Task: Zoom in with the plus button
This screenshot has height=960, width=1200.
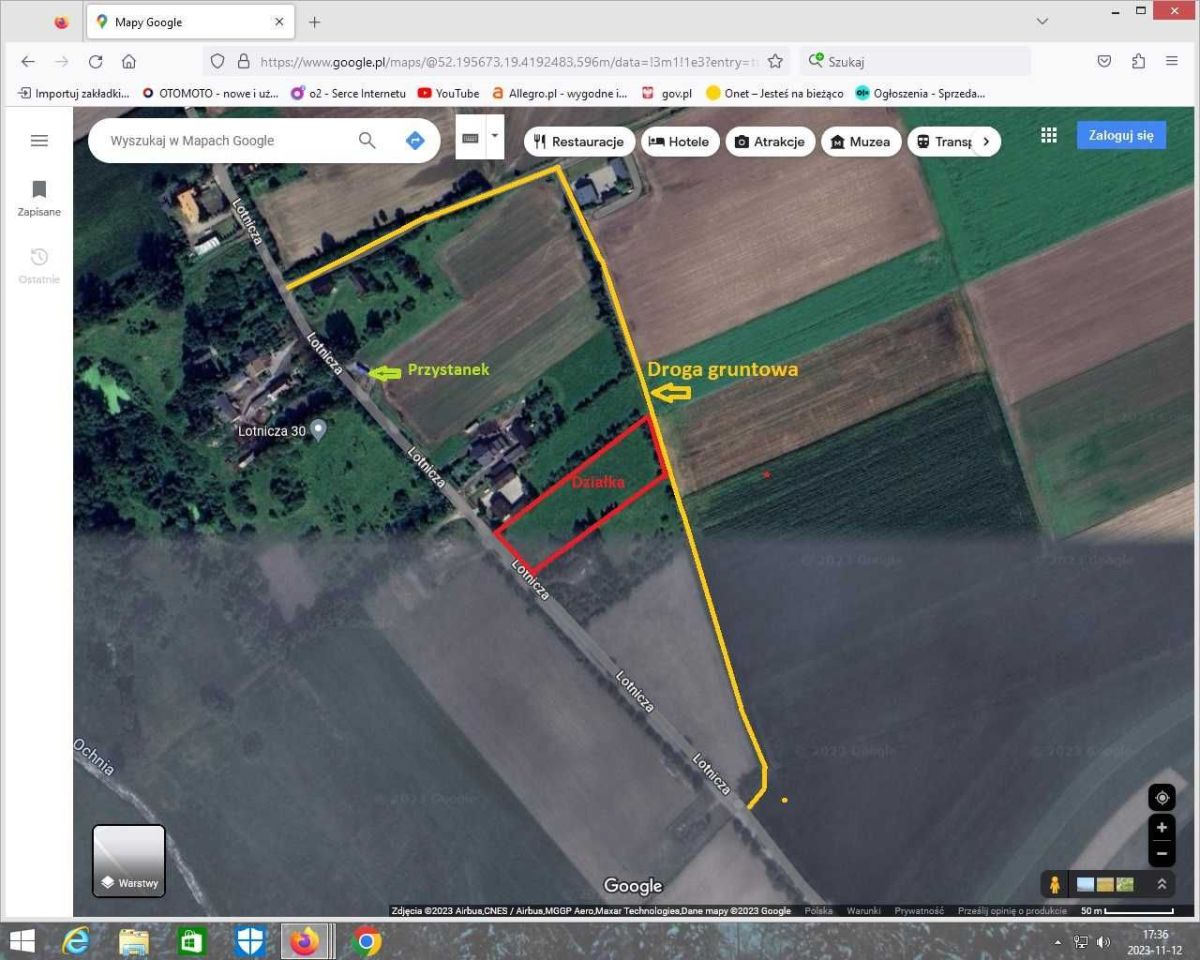Action: point(1162,828)
